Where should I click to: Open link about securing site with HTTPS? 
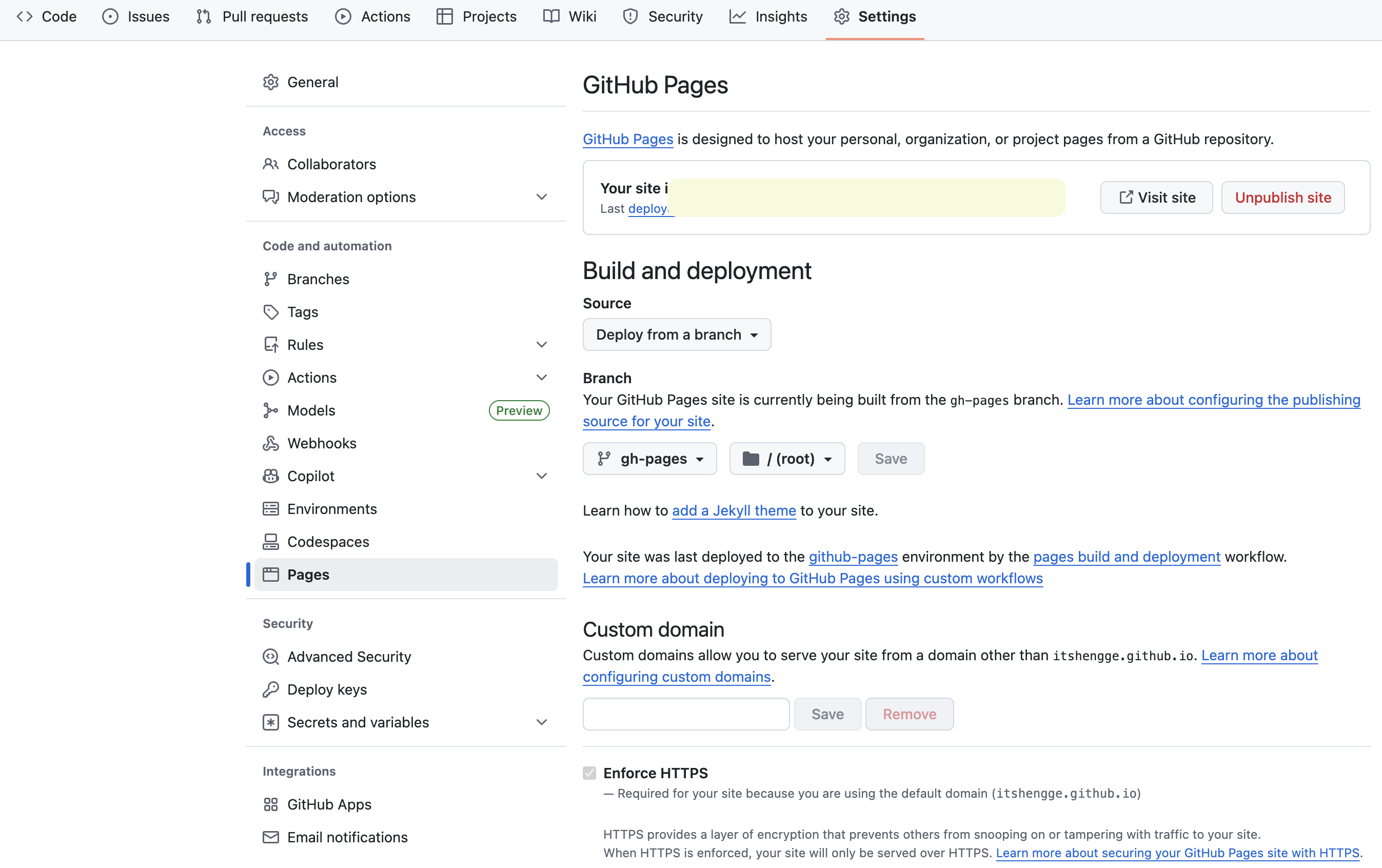coord(1177,853)
